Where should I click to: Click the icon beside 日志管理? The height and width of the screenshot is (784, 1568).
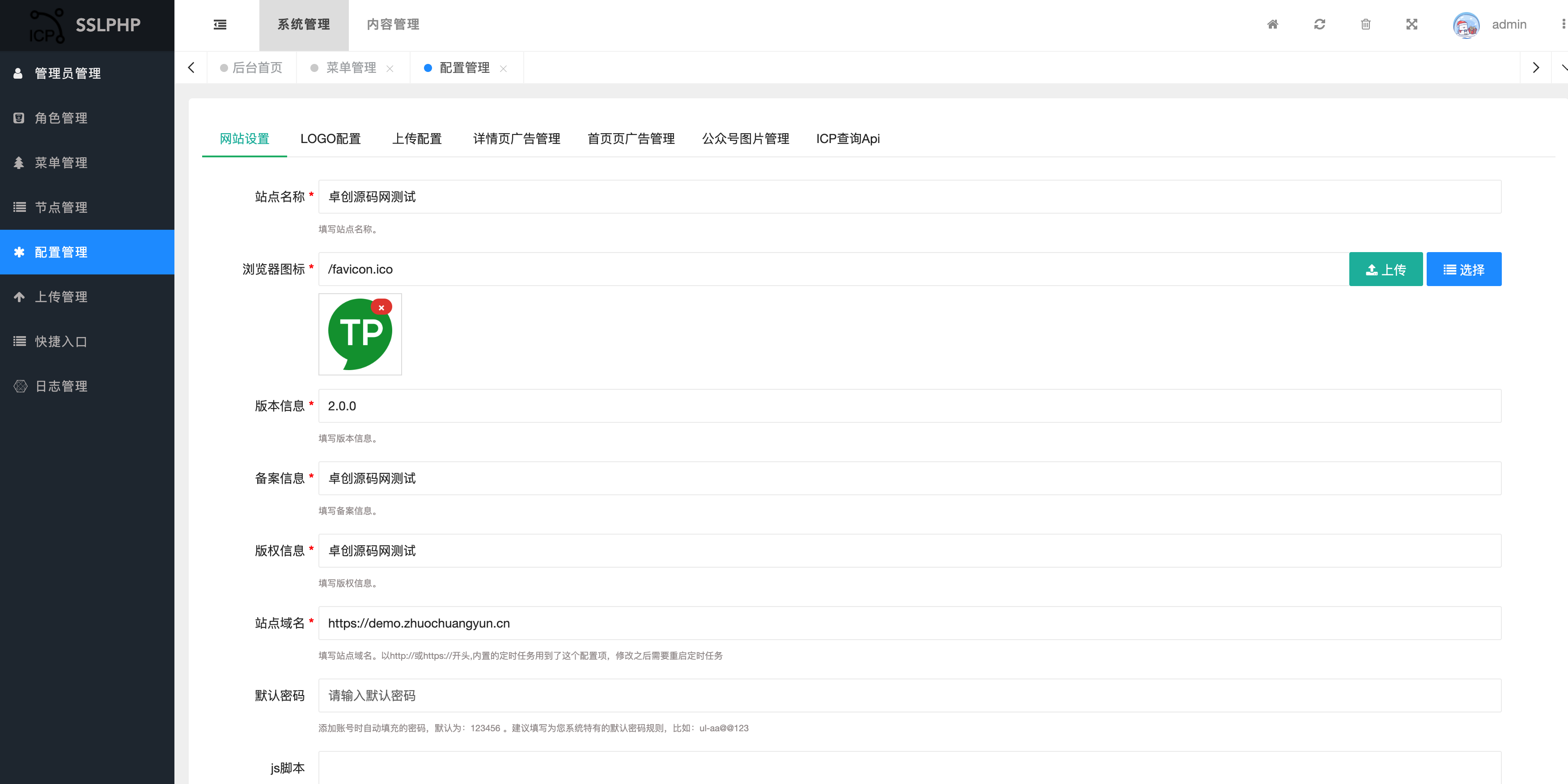click(20, 386)
